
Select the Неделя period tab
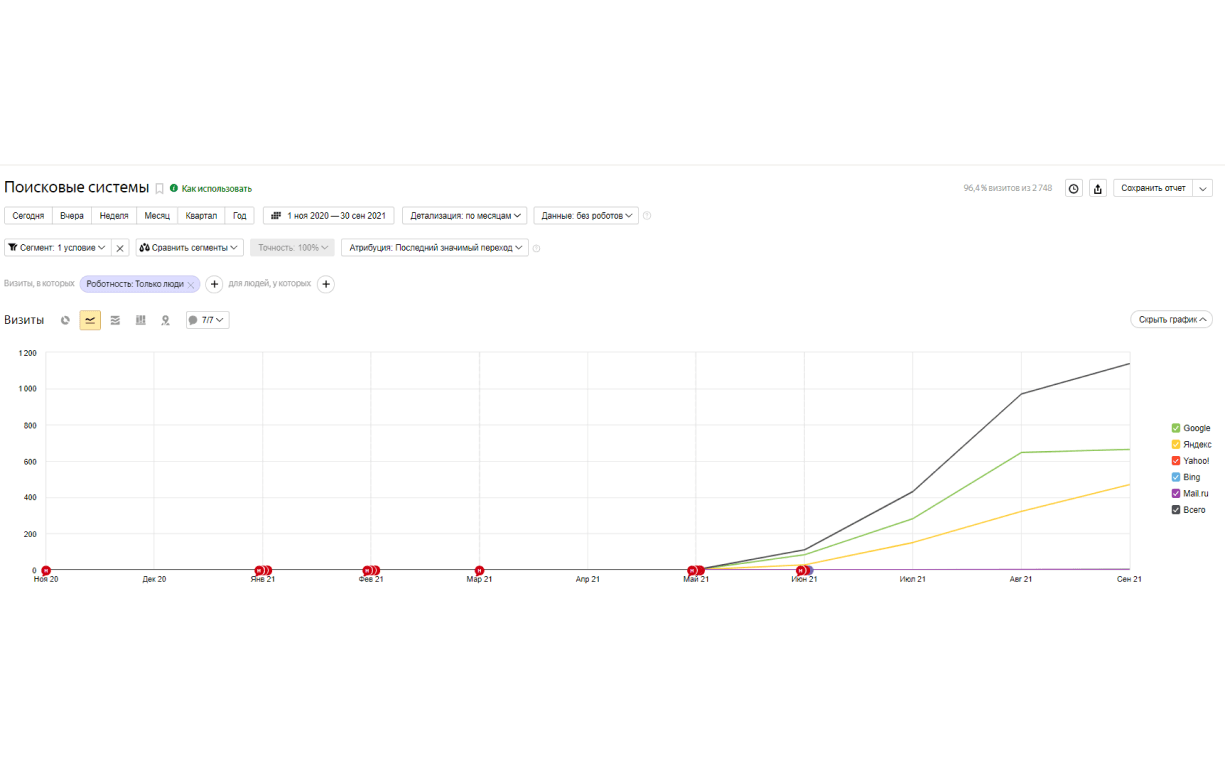click(114, 216)
